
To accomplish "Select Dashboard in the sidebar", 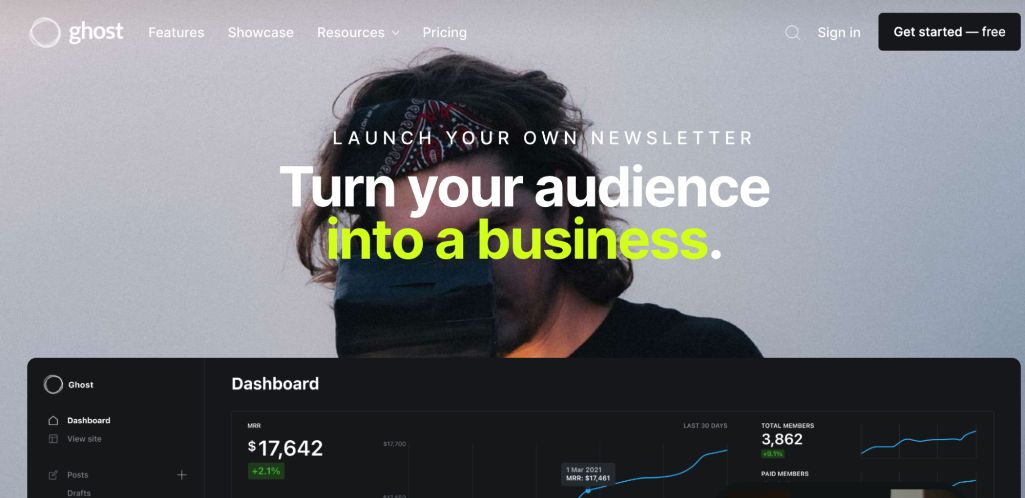I will click(x=89, y=420).
